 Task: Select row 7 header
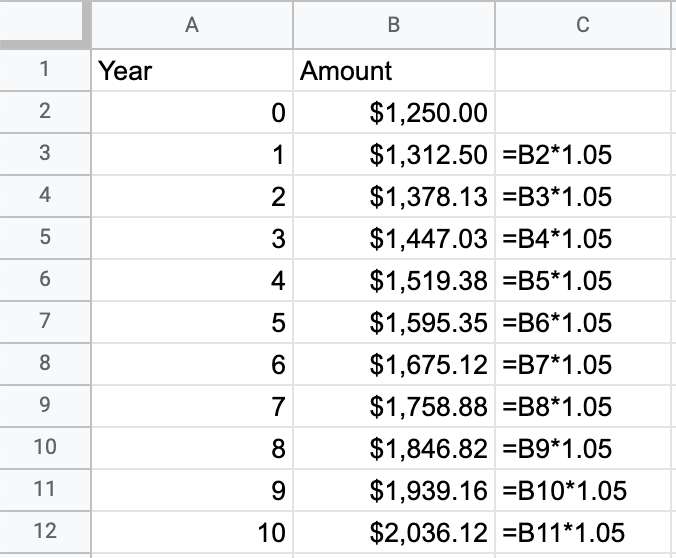point(45,322)
